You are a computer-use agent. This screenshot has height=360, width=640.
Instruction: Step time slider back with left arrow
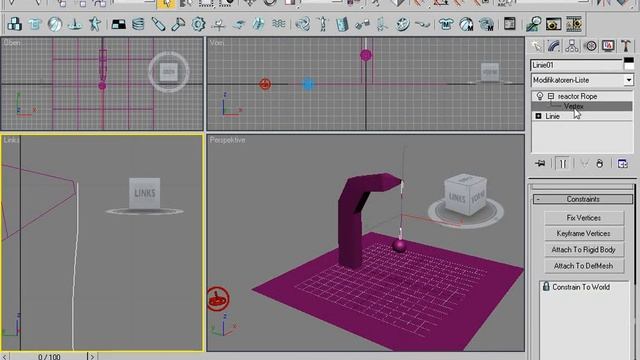coord(5,356)
